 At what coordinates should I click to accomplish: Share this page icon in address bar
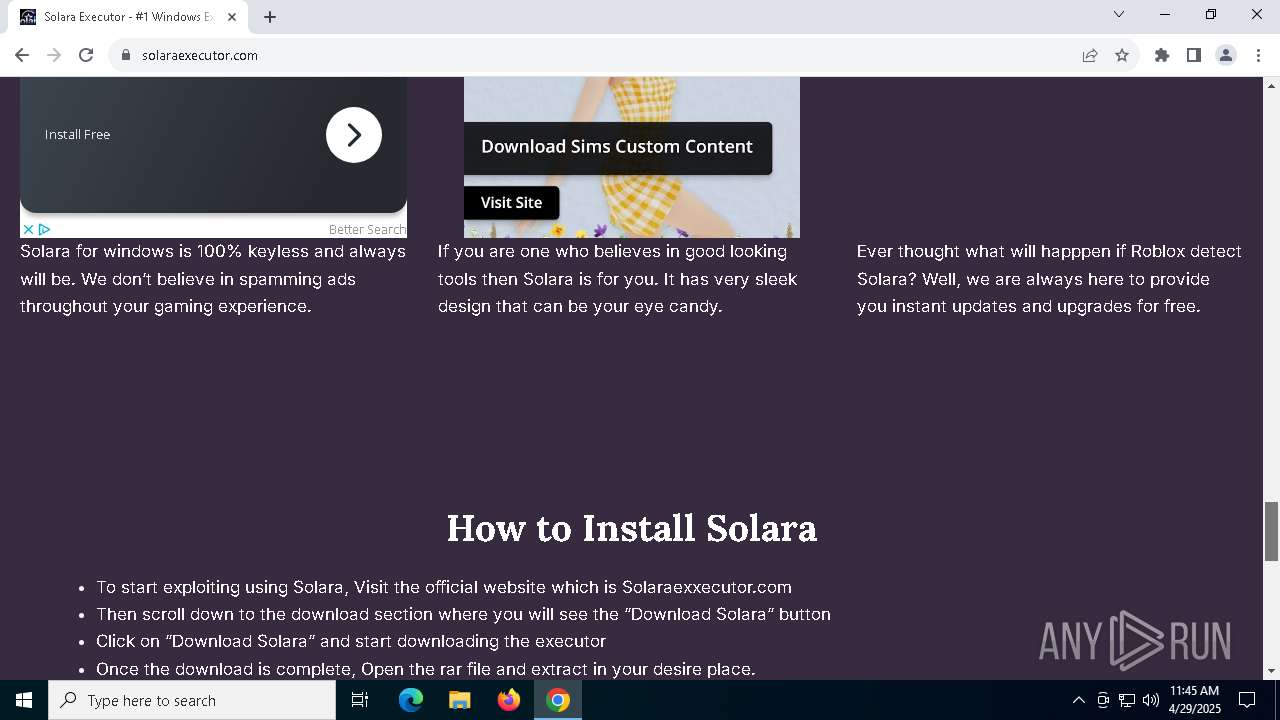1090,55
